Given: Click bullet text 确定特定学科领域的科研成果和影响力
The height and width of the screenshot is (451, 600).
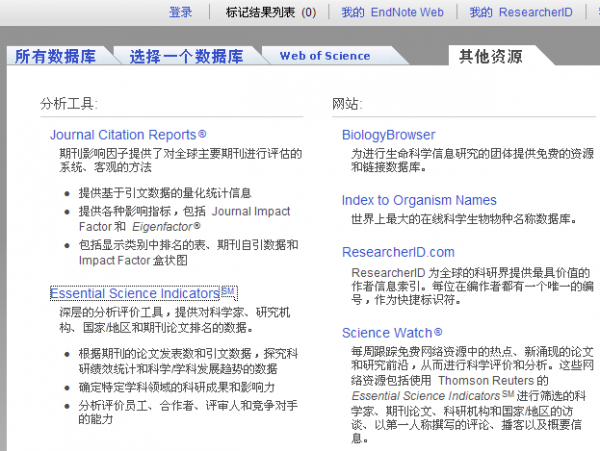Looking at the screenshot, I should 177,387.
